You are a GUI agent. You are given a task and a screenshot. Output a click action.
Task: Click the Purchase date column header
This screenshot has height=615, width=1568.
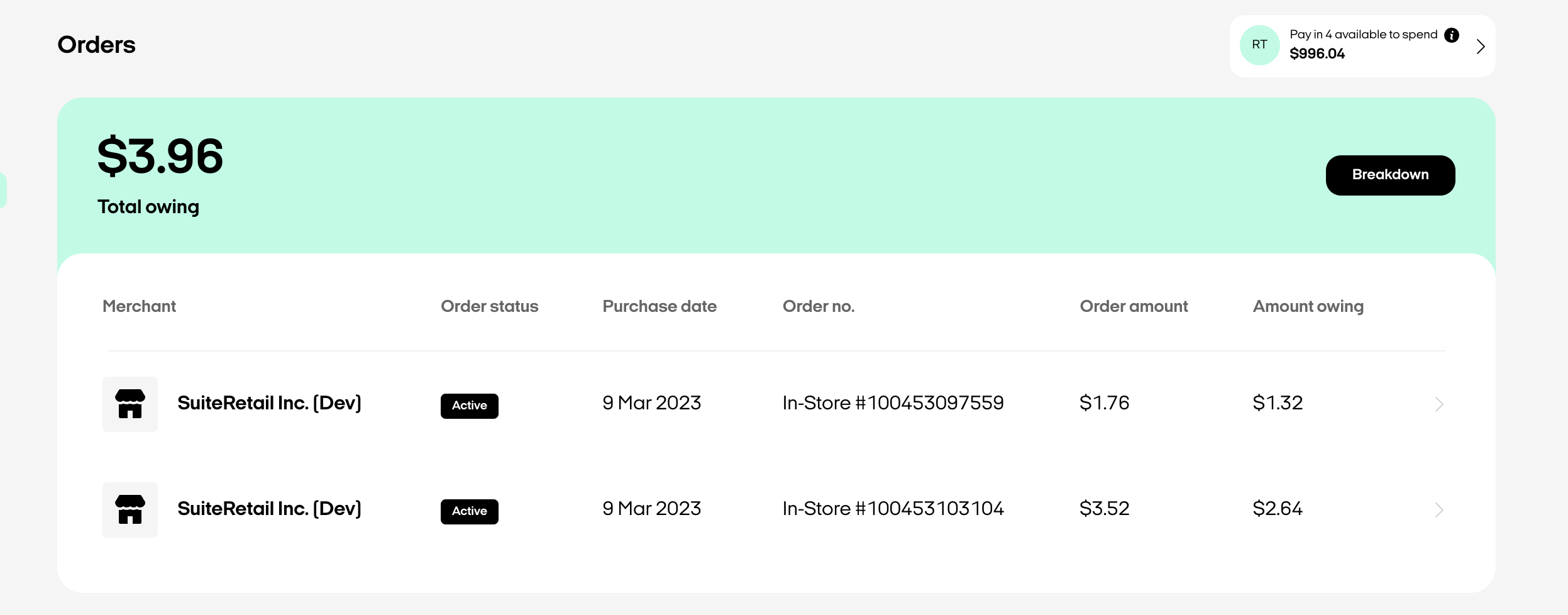[660, 306]
